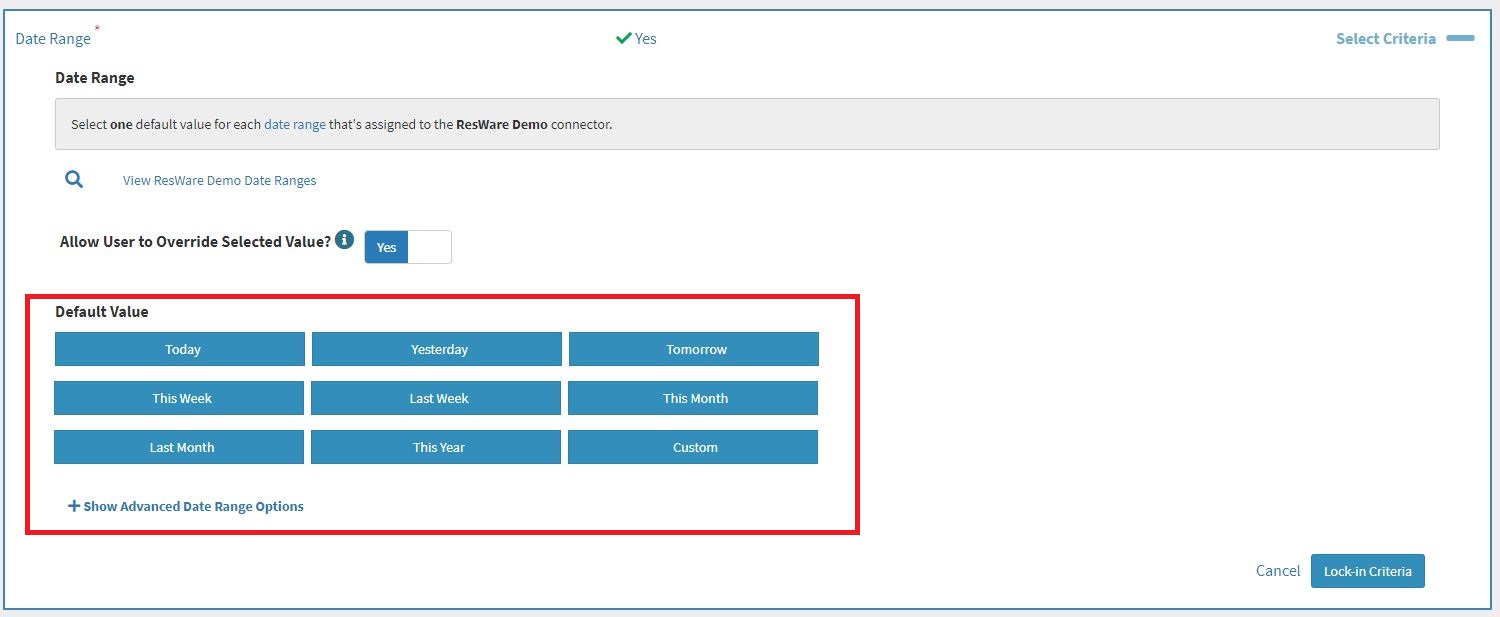Select the This Week button
The width and height of the screenshot is (1500, 617).
[x=179, y=398]
